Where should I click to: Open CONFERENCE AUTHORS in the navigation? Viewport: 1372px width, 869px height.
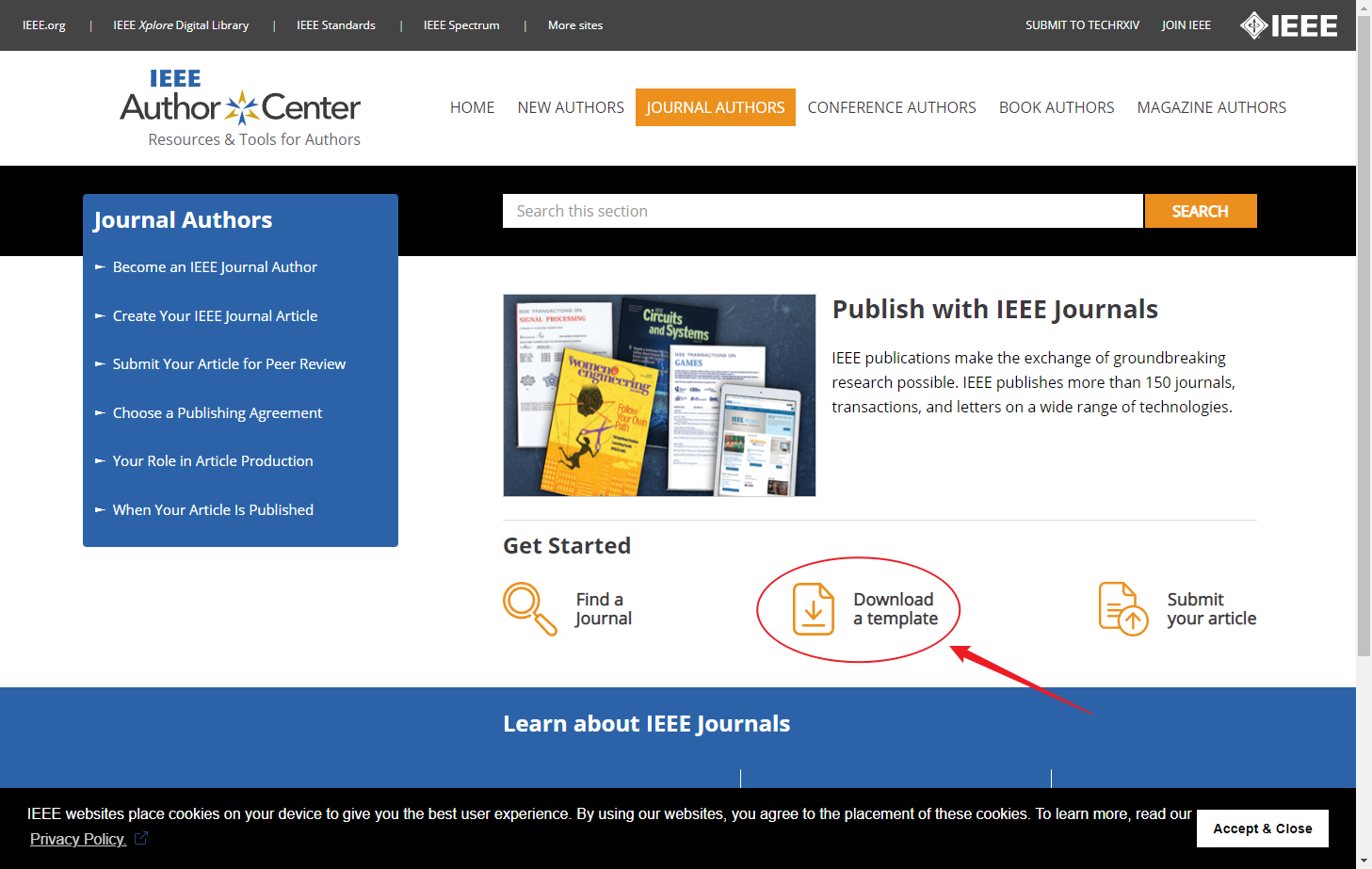[x=892, y=107]
